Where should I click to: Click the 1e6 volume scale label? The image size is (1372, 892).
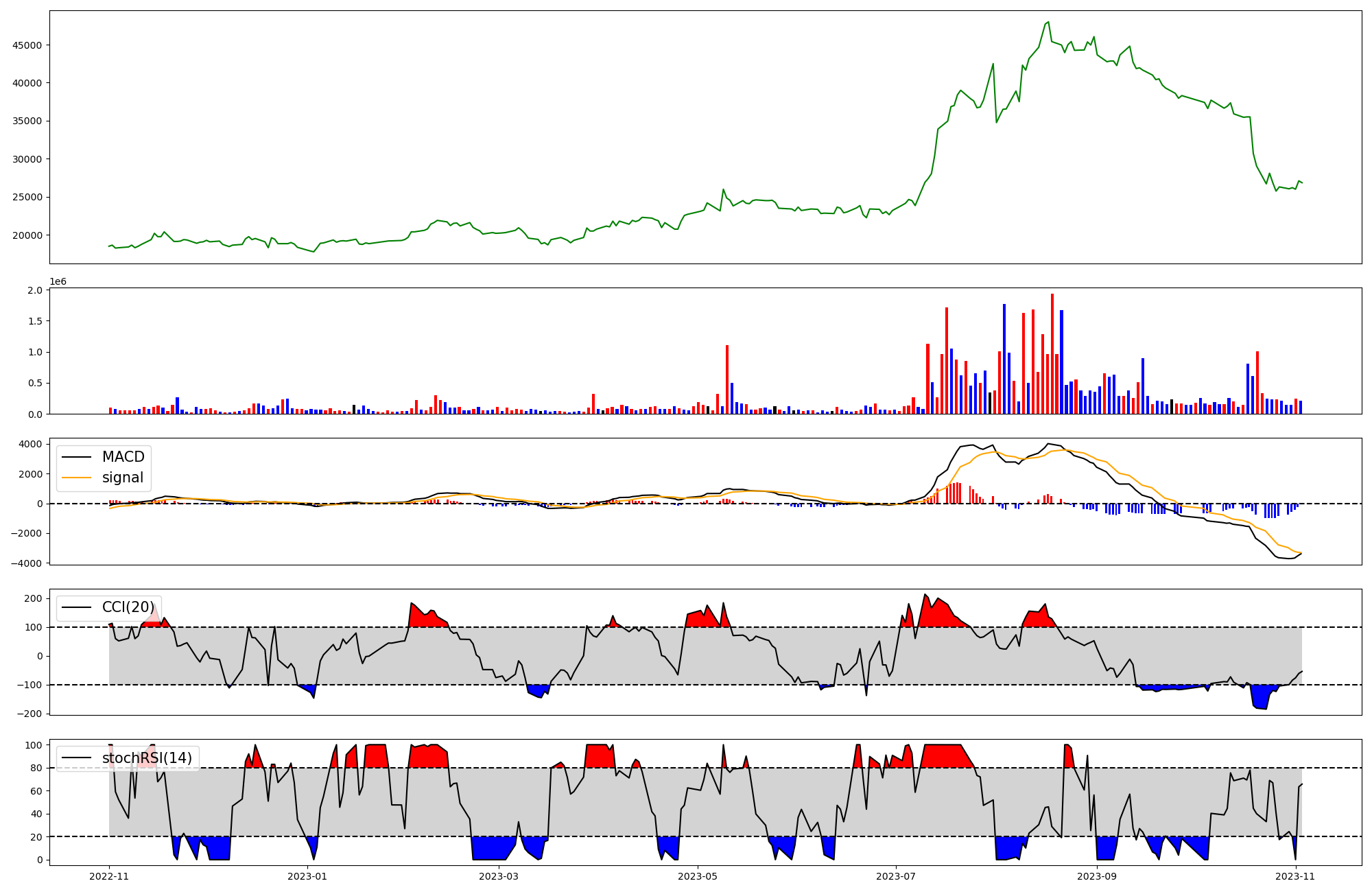click(58, 282)
